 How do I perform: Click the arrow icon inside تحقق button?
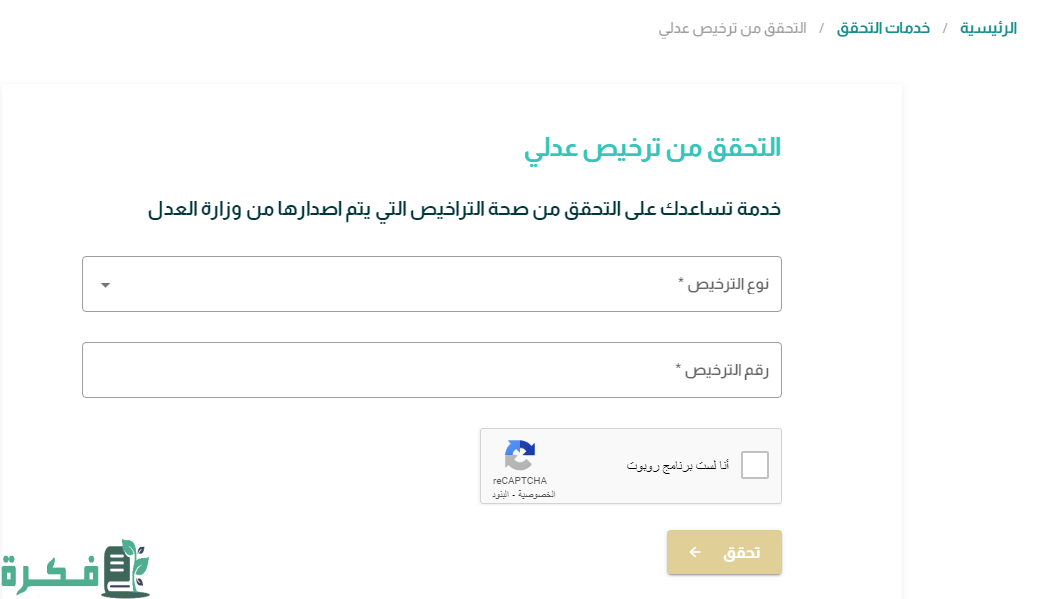point(695,552)
